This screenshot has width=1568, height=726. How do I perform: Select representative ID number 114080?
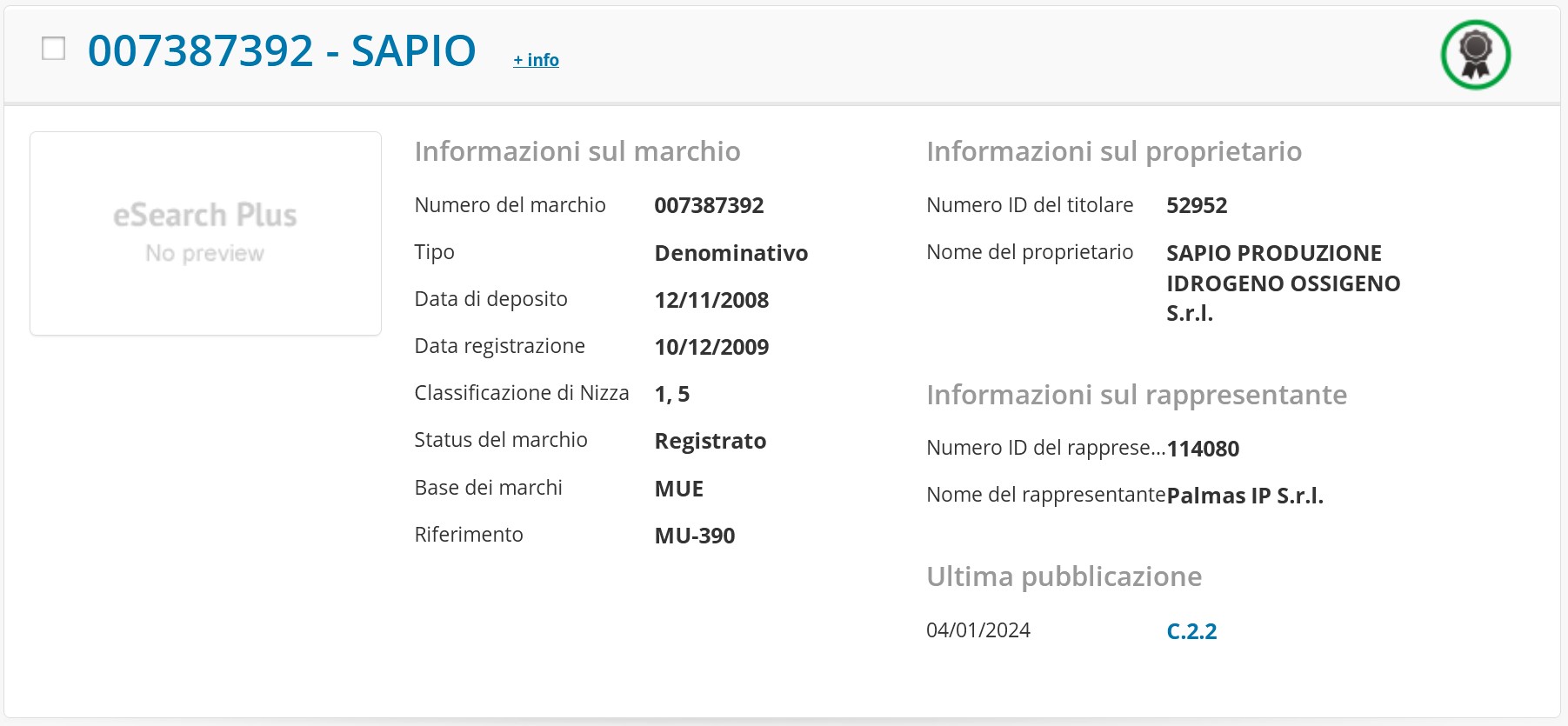[1203, 449]
